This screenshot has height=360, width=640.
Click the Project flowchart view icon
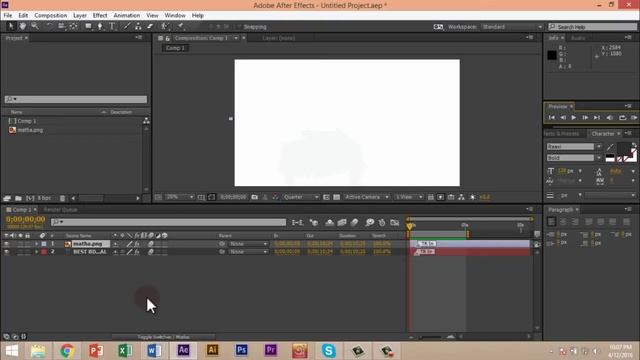tap(146, 121)
